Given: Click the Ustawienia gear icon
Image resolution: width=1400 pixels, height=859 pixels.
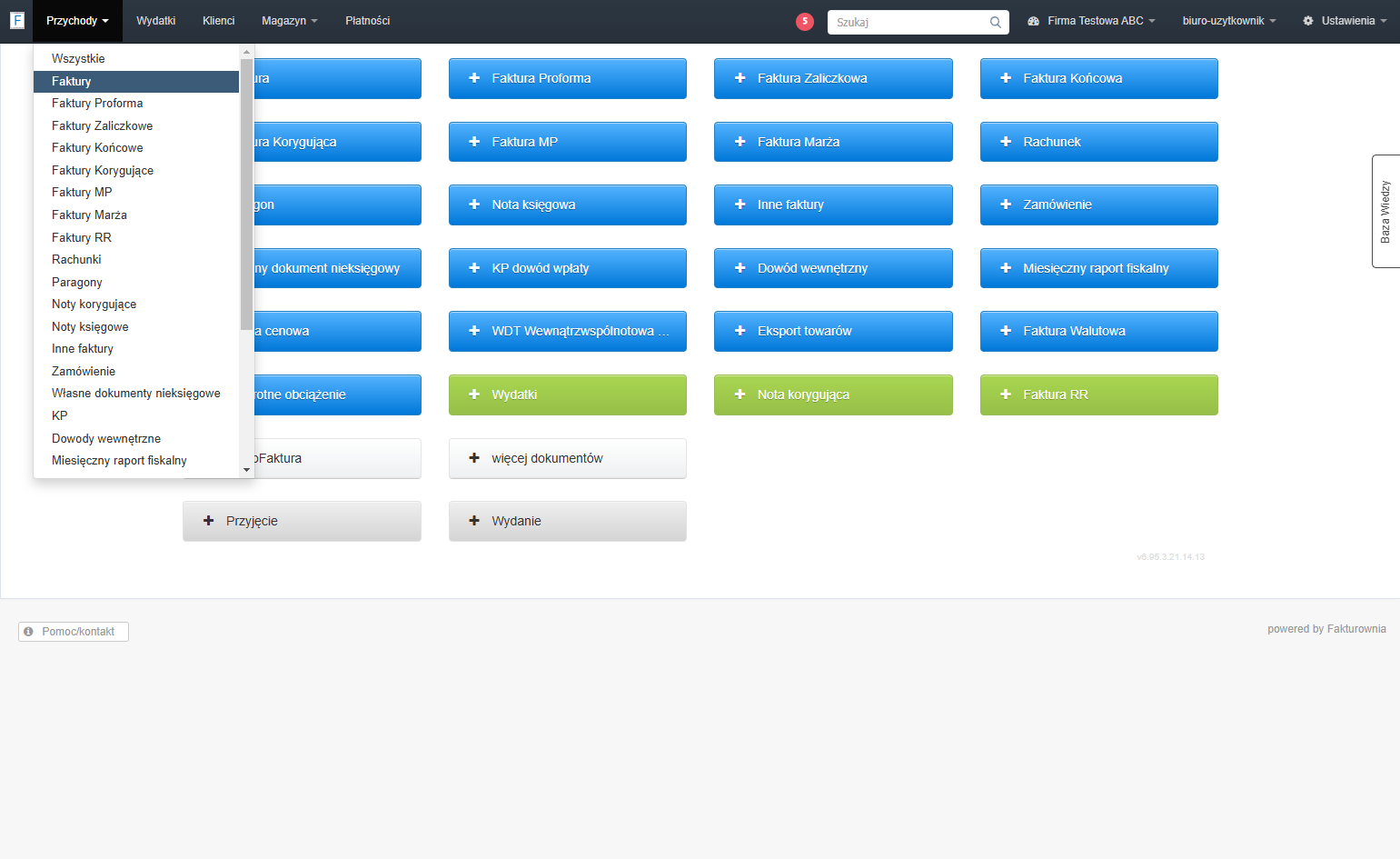Looking at the screenshot, I should (1308, 21).
